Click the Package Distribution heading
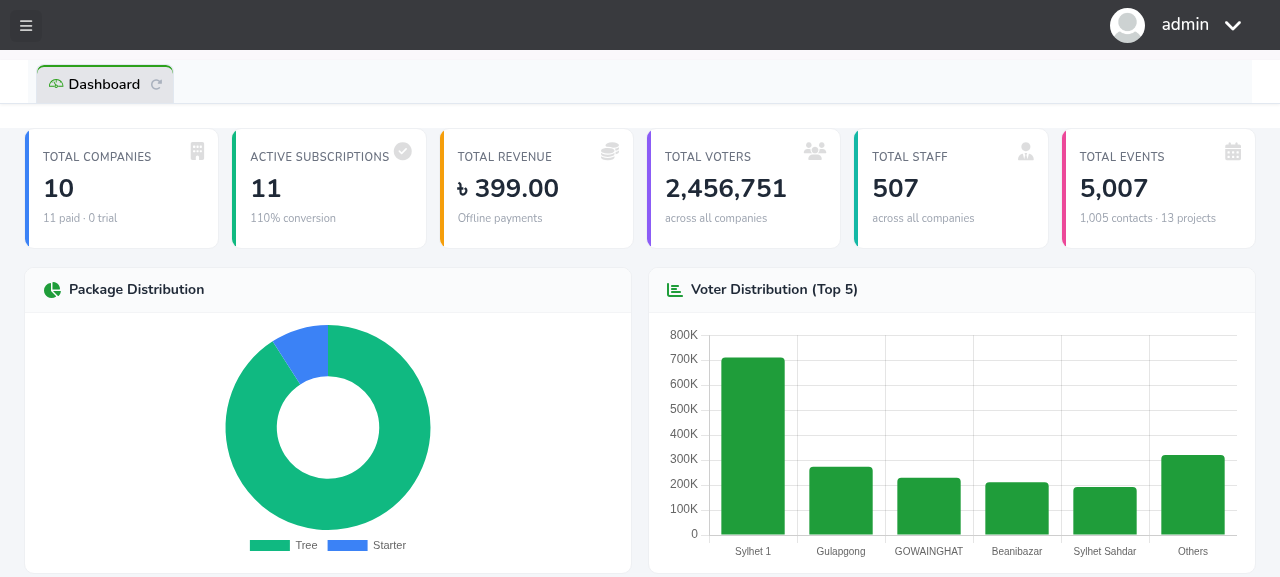 click(137, 289)
